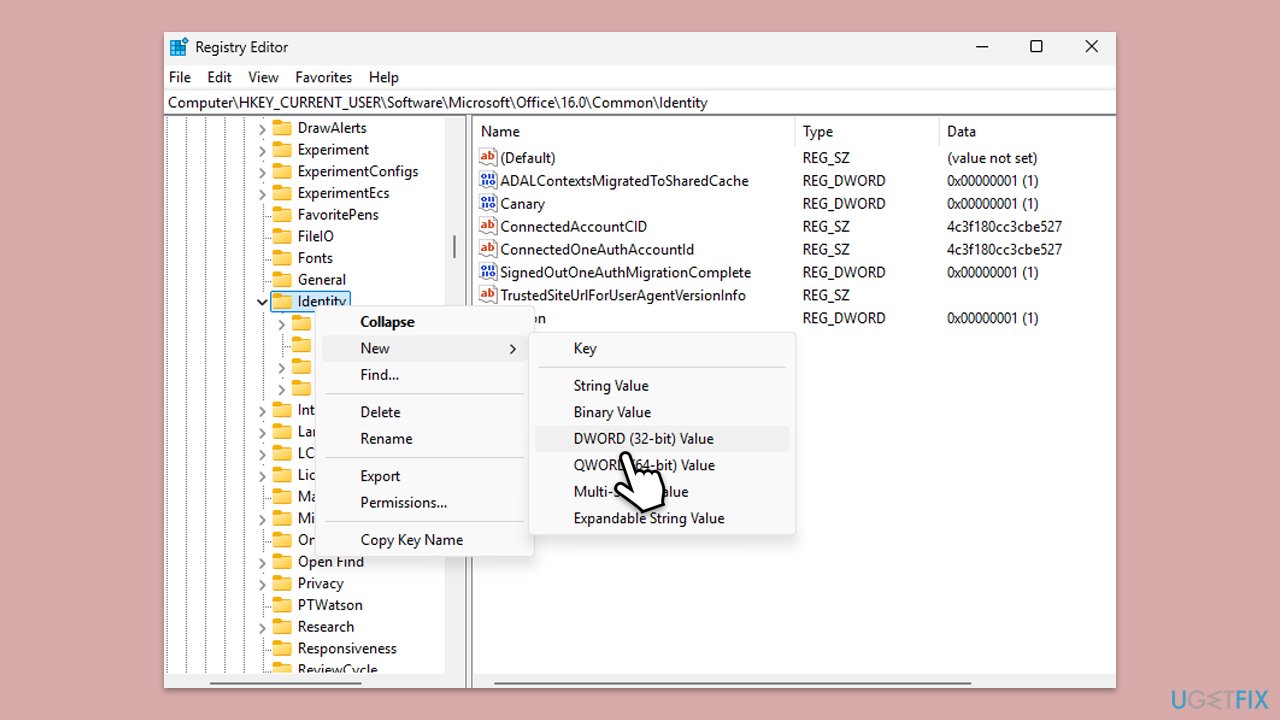Expand the ExperimentConfigs key
Image resolution: width=1280 pixels, height=720 pixels.
coord(262,171)
